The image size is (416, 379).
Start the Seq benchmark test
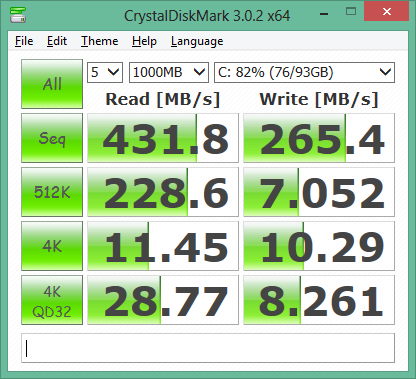click(52, 138)
